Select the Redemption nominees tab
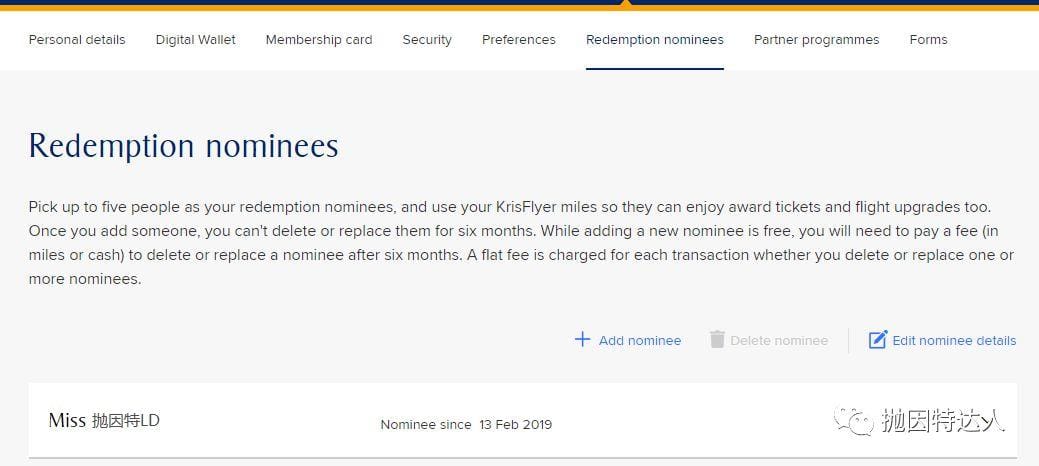The height and width of the screenshot is (466, 1039). tap(655, 40)
